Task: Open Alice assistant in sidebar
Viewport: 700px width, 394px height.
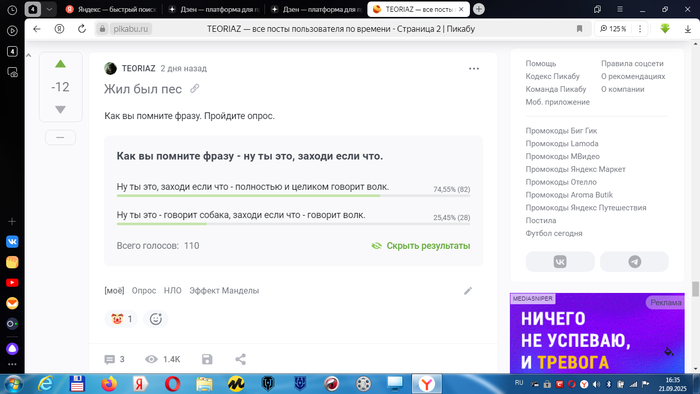Action: point(12,348)
